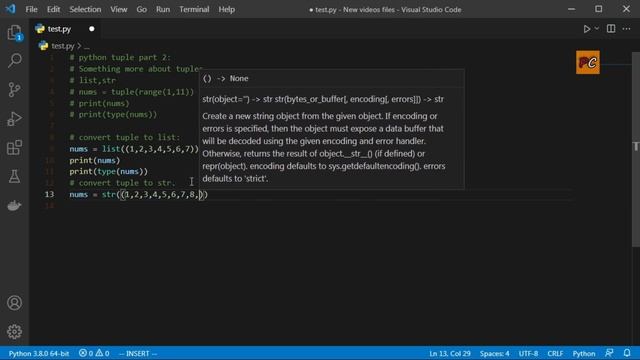Open the Manage gear menu
Viewport: 640px width, 360px height.
(x=14, y=331)
